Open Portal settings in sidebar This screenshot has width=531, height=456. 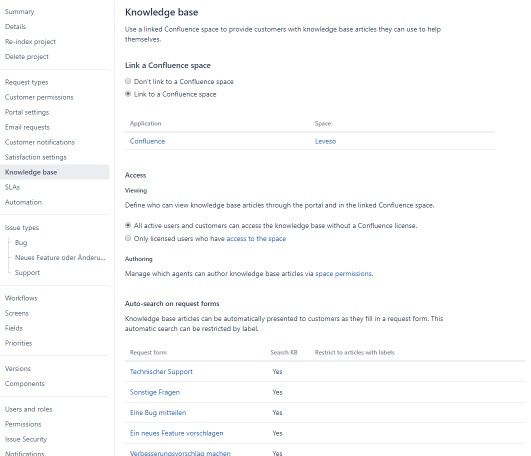[x=27, y=112]
